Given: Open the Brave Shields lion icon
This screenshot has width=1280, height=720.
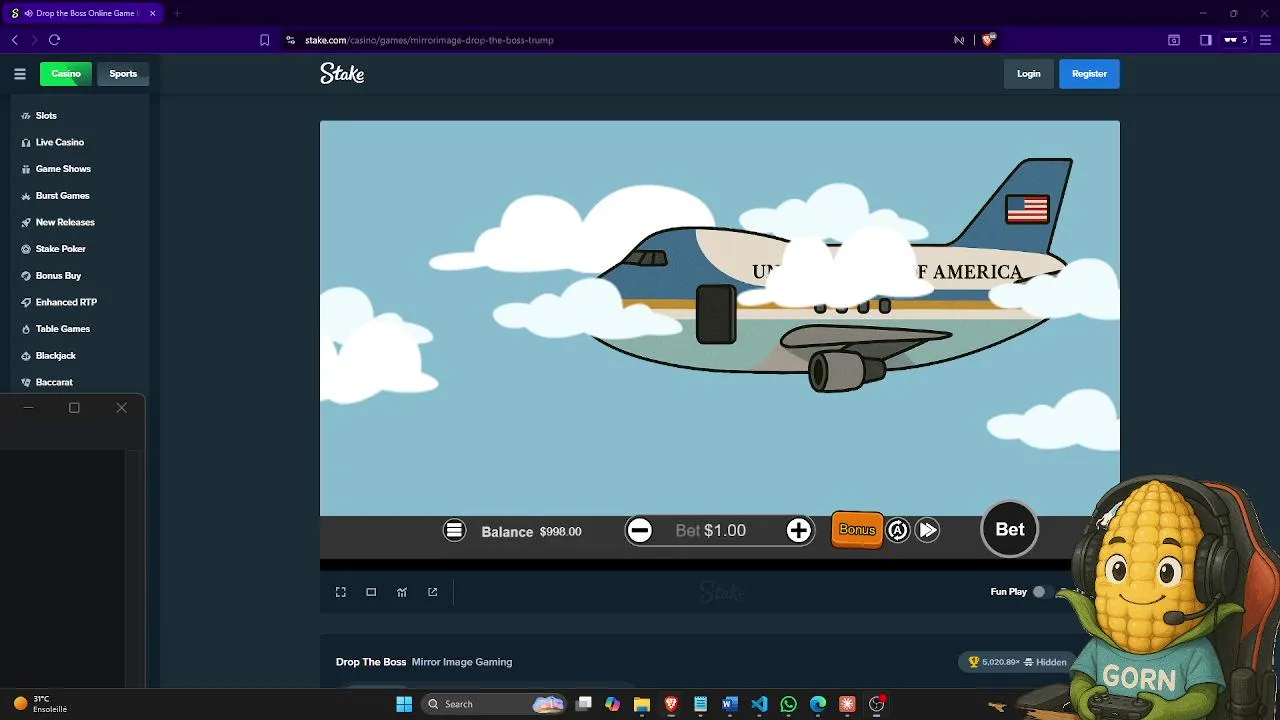Looking at the screenshot, I should [x=988, y=40].
